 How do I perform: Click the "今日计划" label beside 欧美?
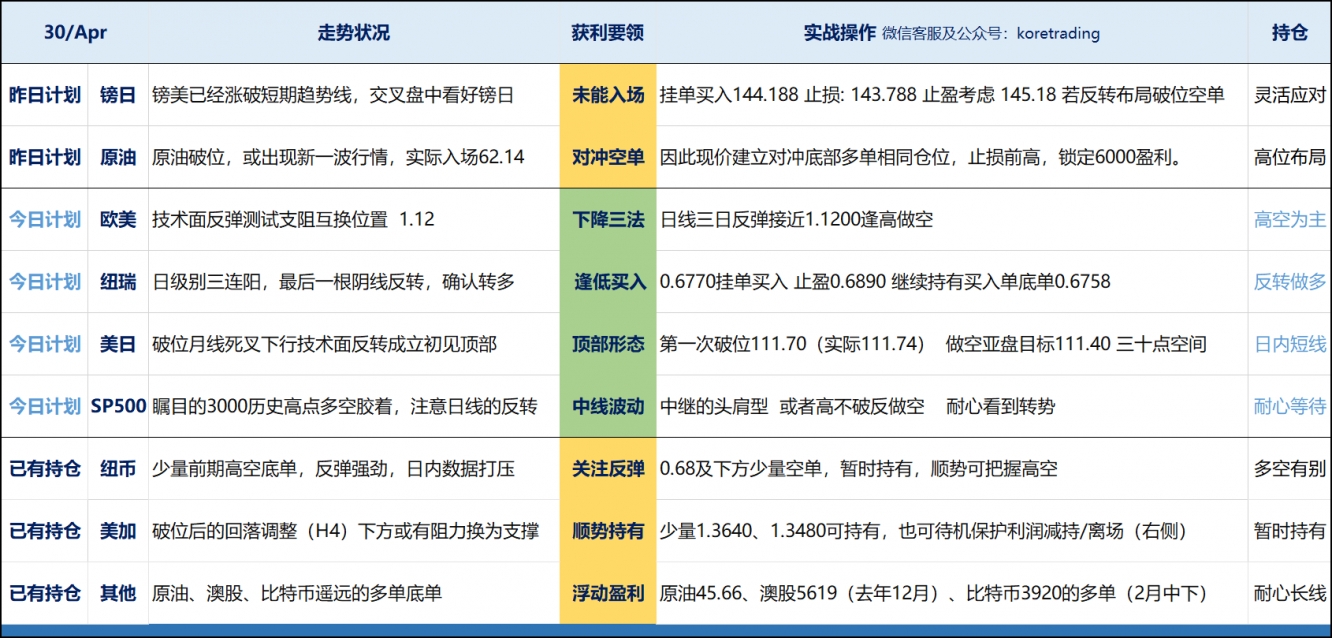click(x=46, y=220)
